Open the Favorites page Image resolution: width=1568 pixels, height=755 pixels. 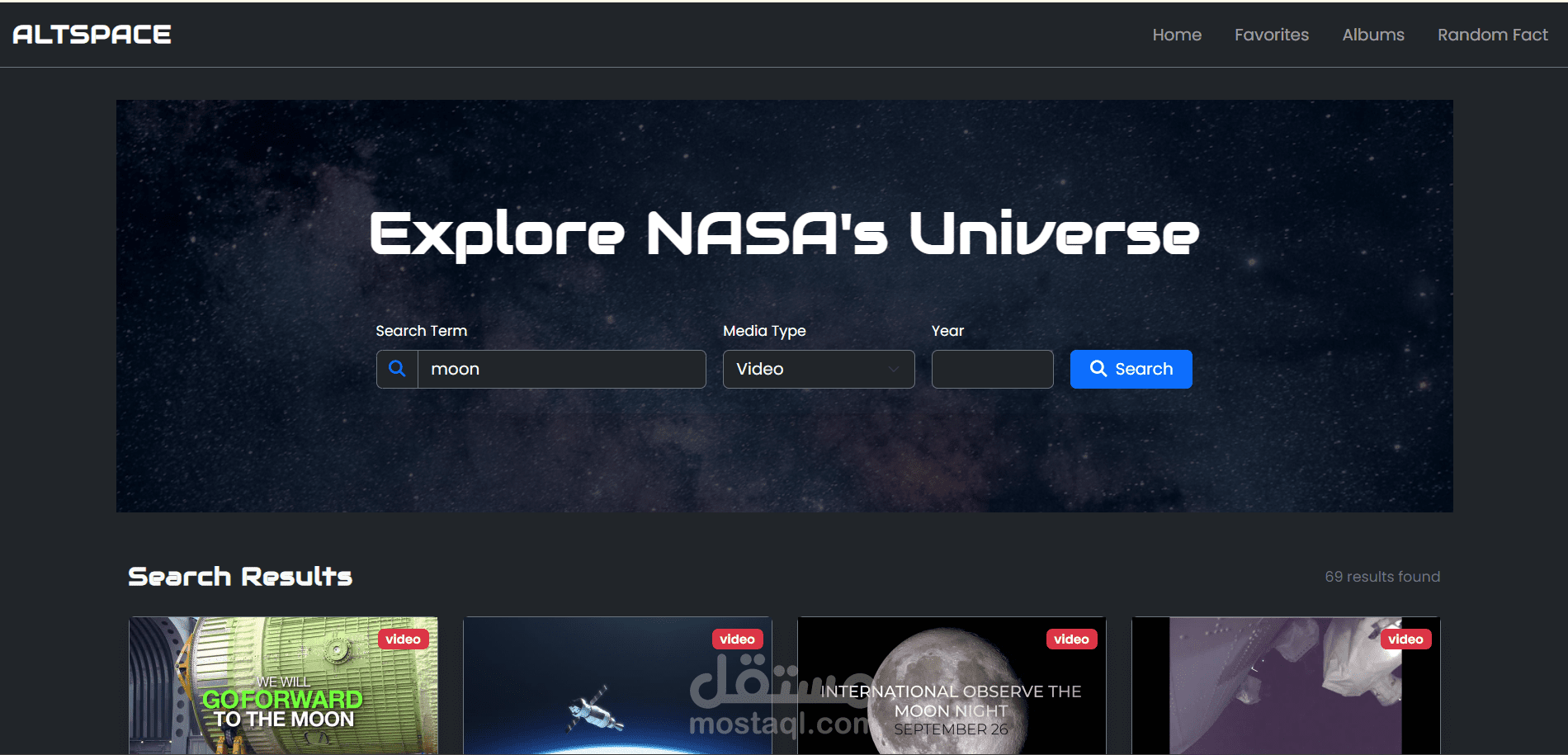pyautogui.click(x=1272, y=35)
